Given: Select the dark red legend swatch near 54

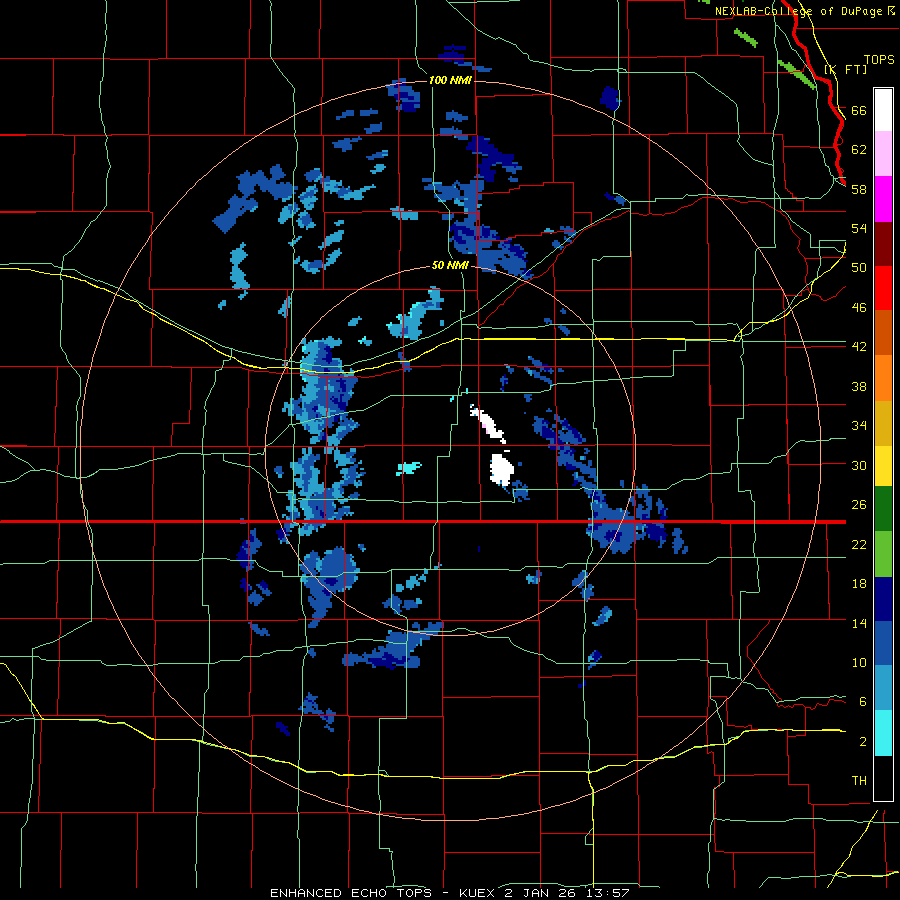Looking at the screenshot, I should pyautogui.click(x=883, y=245).
